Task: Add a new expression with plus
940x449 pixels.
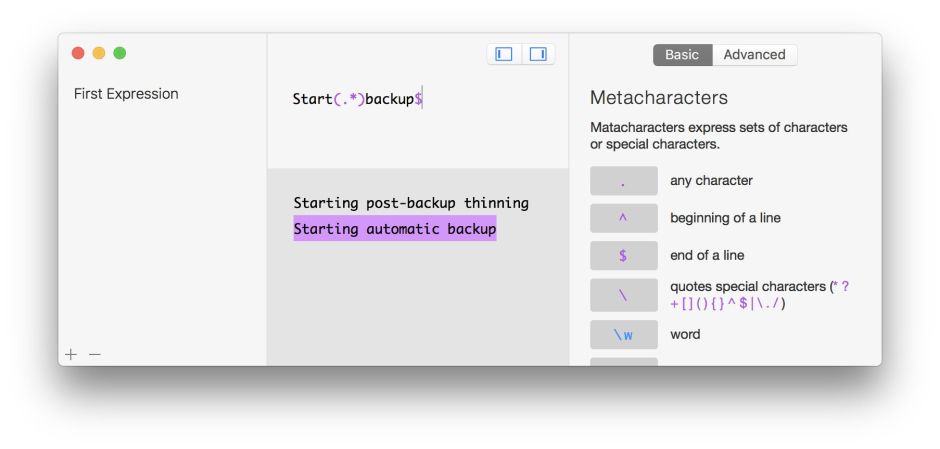Action: coord(71,354)
